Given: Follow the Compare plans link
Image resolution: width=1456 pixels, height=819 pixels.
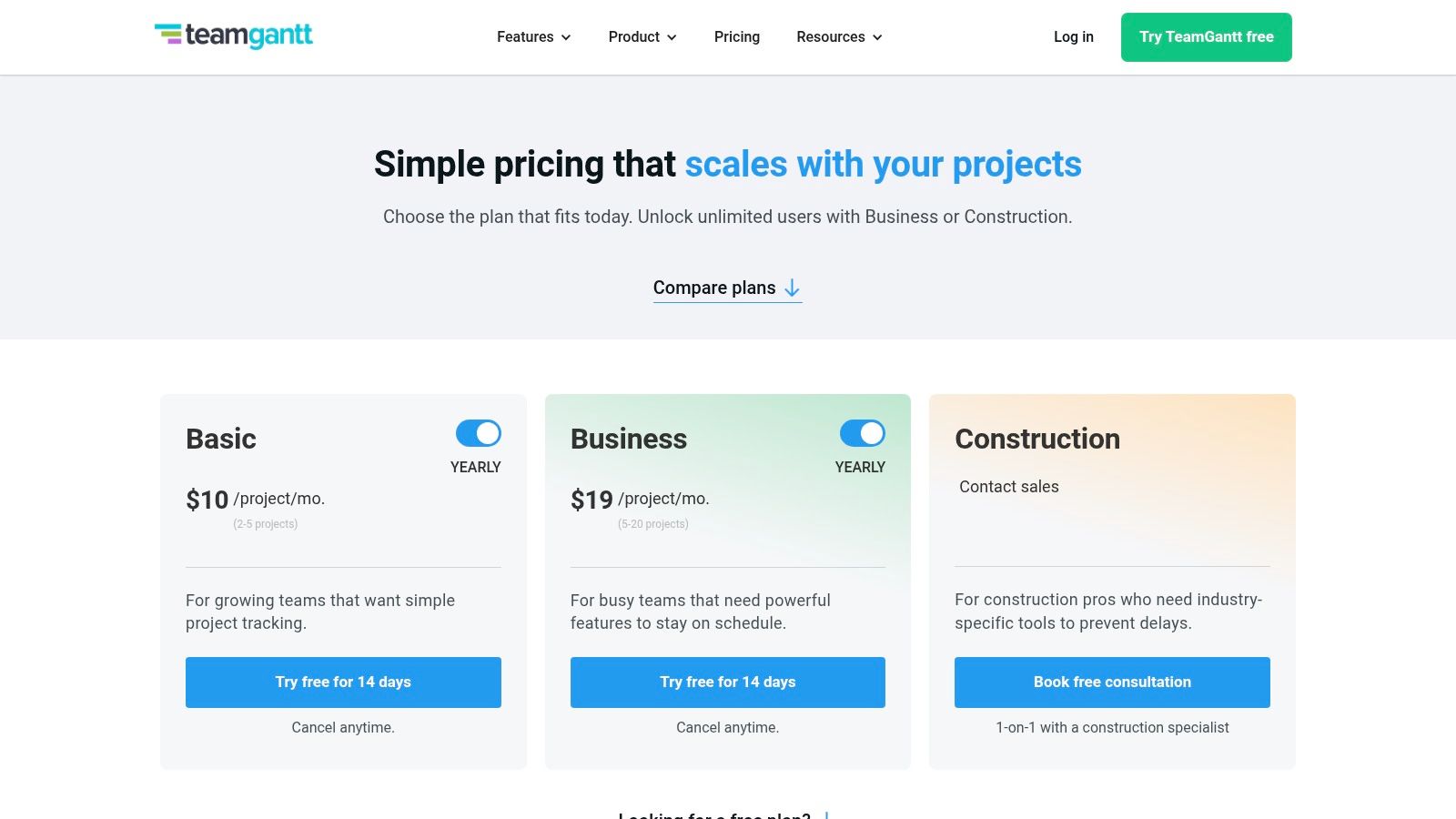Looking at the screenshot, I should [714, 288].
